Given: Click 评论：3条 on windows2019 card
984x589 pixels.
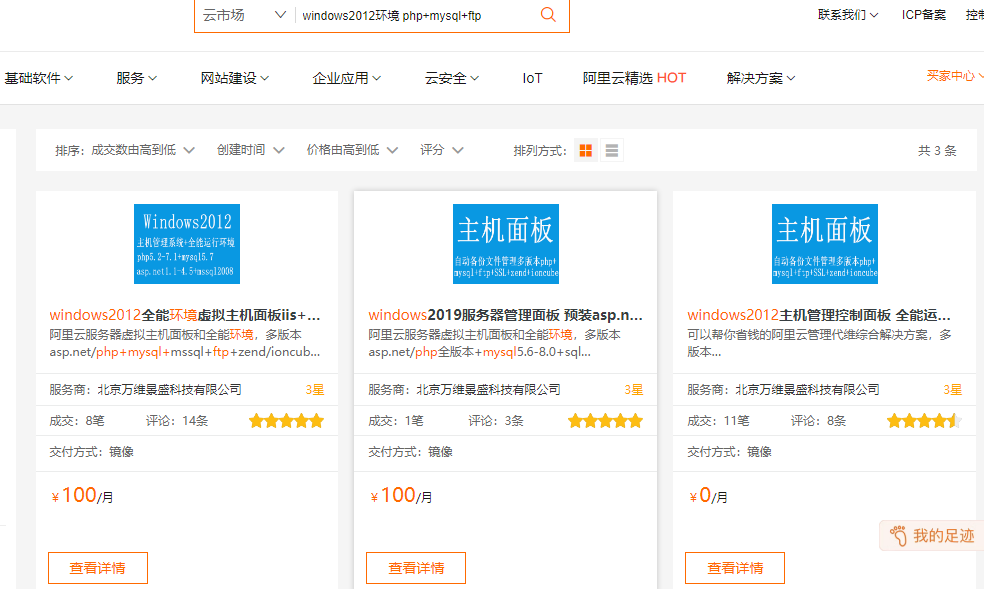Looking at the screenshot, I should click(x=496, y=421).
